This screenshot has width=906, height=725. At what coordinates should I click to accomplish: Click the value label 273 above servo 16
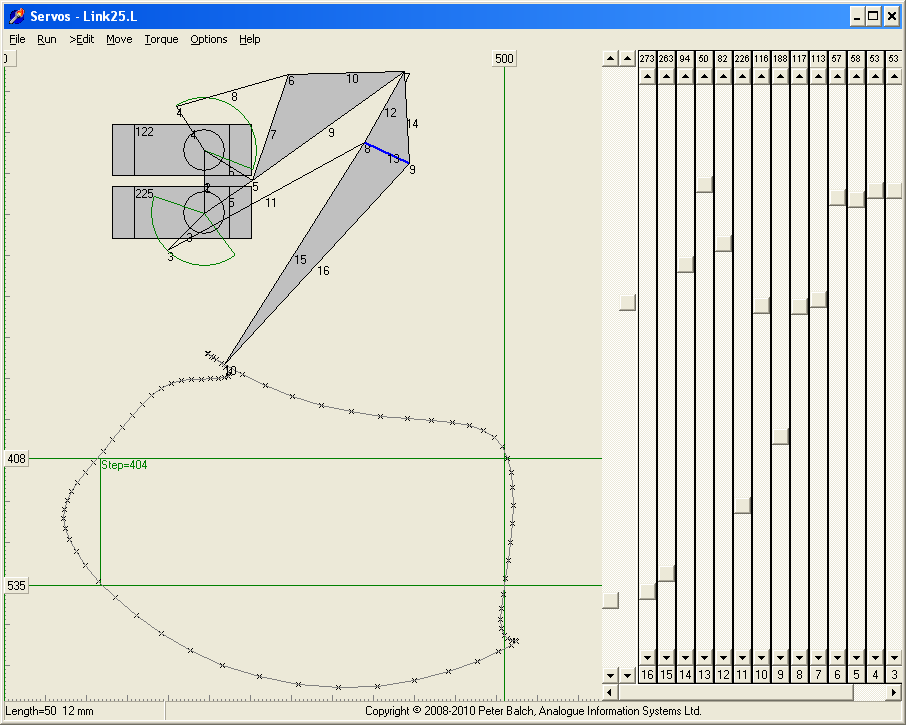click(645, 59)
